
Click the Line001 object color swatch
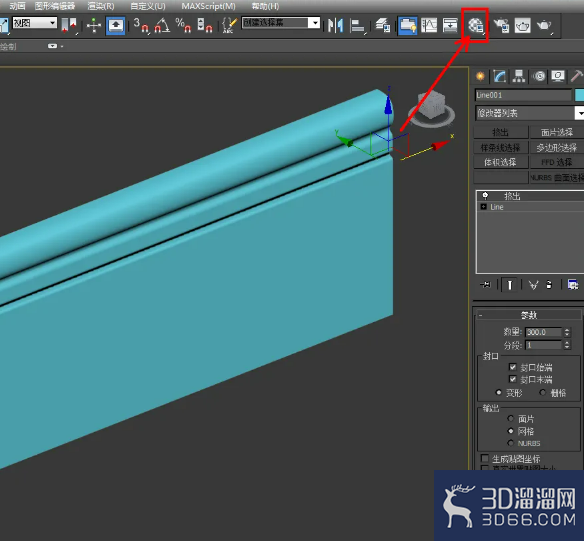click(x=580, y=95)
